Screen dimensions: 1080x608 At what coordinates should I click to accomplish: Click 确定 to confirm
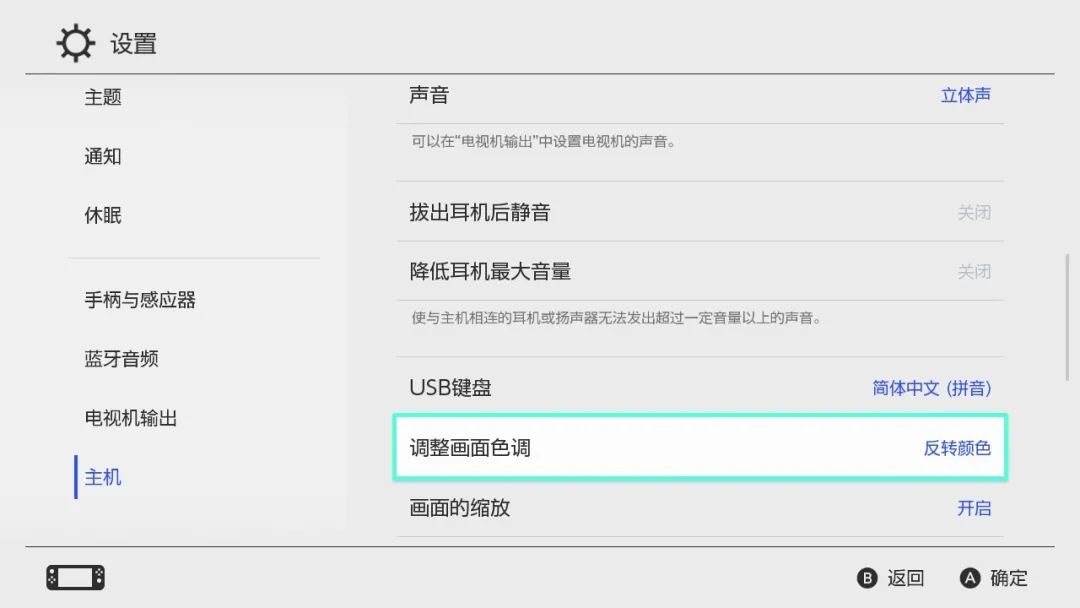pos(1008,578)
